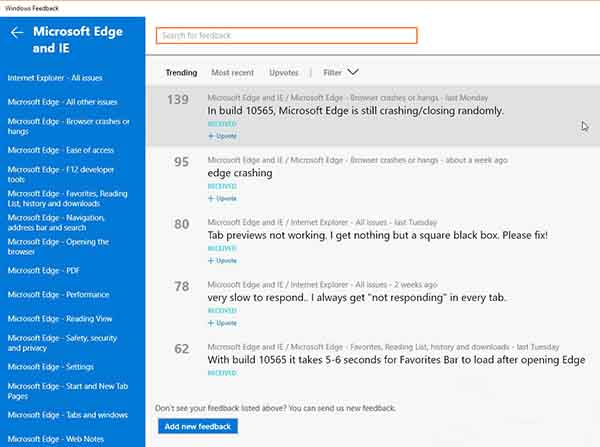Viewport: 600px width, 447px height.
Task: Open Microsoft Edge - Performance category
Action: [x=59, y=295]
